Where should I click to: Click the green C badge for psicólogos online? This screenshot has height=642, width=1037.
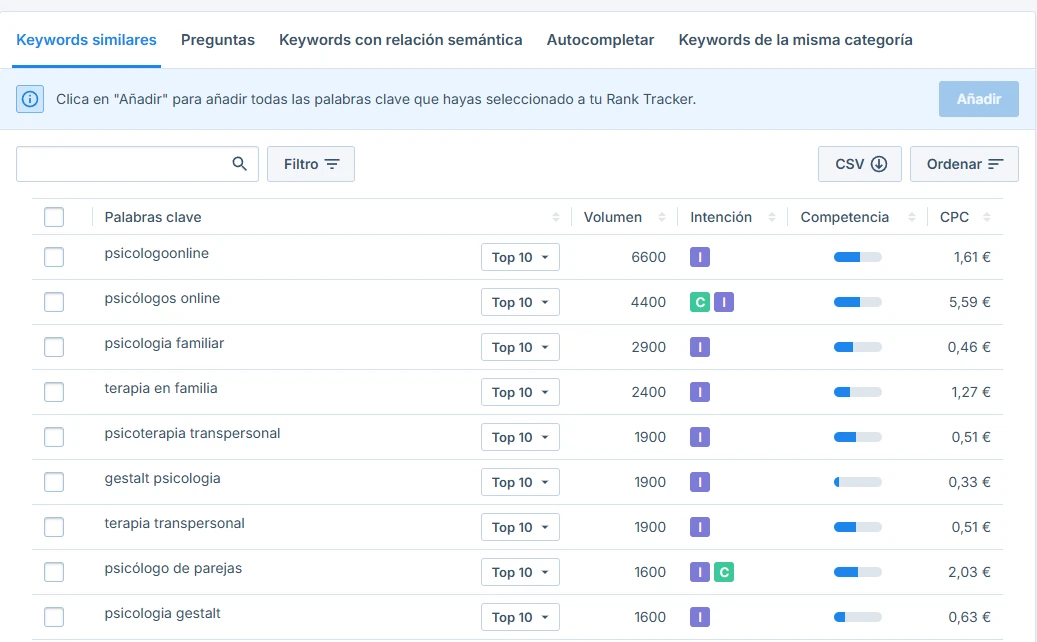tap(700, 302)
